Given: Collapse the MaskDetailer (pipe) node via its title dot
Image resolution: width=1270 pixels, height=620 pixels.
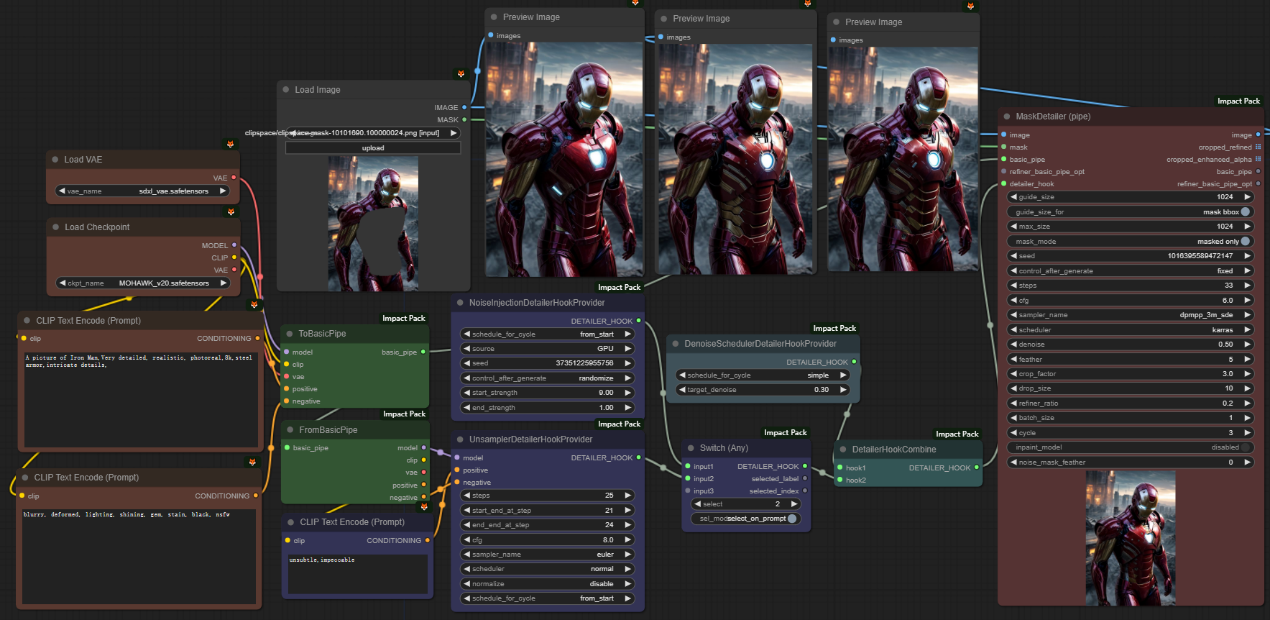Looking at the screenshot, I should 1006,116.
